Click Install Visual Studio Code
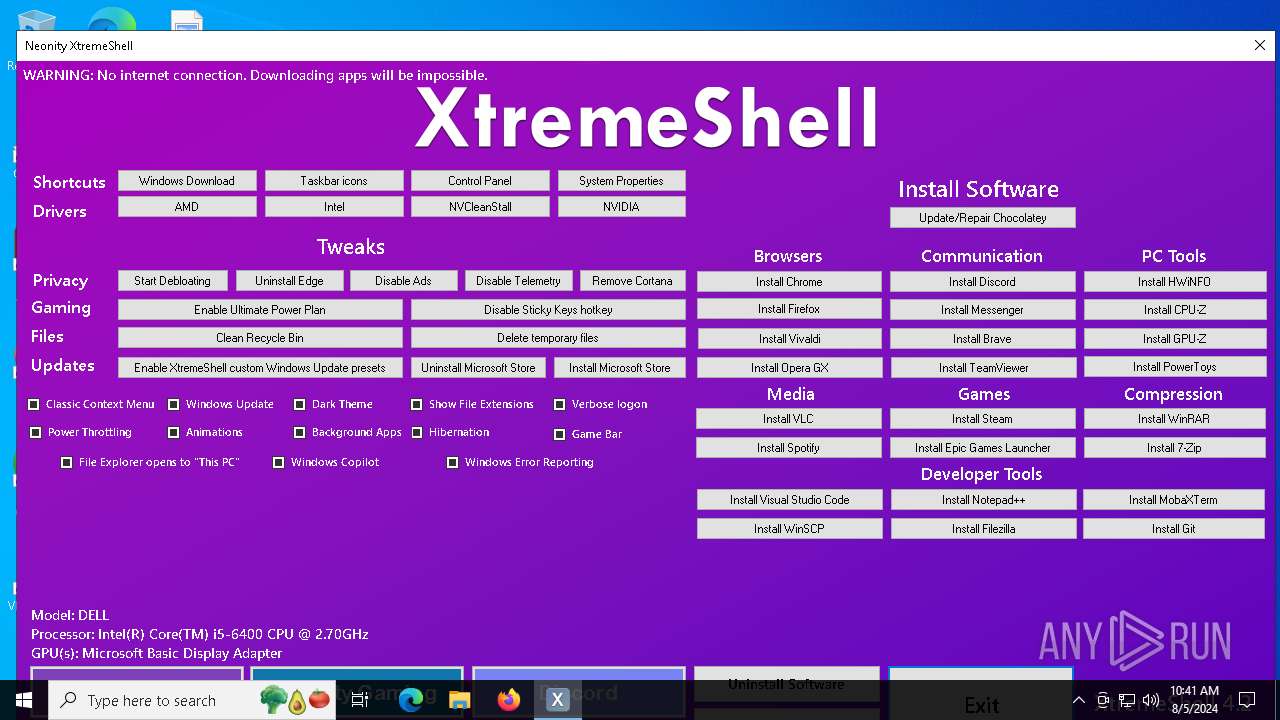Screen dimensions: 1280x720 click(x=789, y=500)
